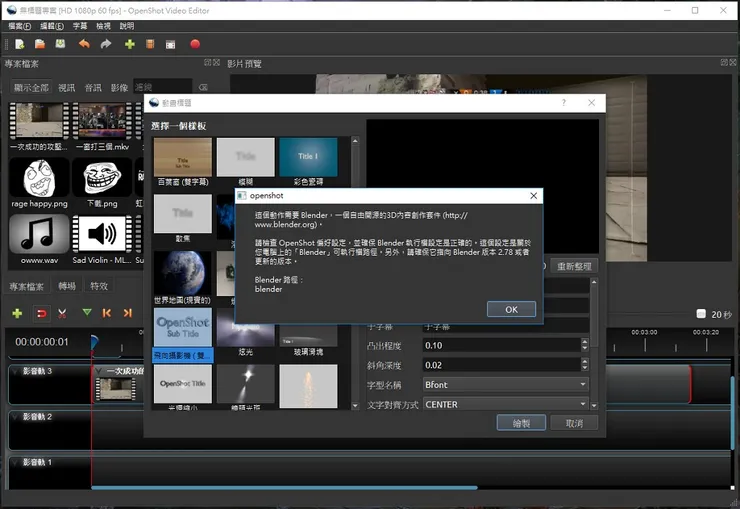740x509 pixels.
Task: Click the red Export Video button
Action: pyautogui.click(x=195, y=44)
